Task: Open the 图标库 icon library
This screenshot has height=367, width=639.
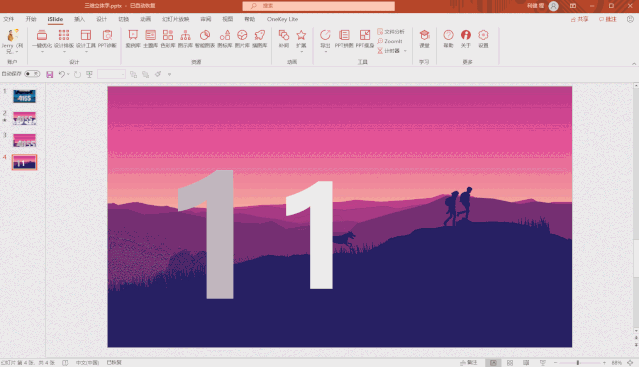Action: [225, 39]
